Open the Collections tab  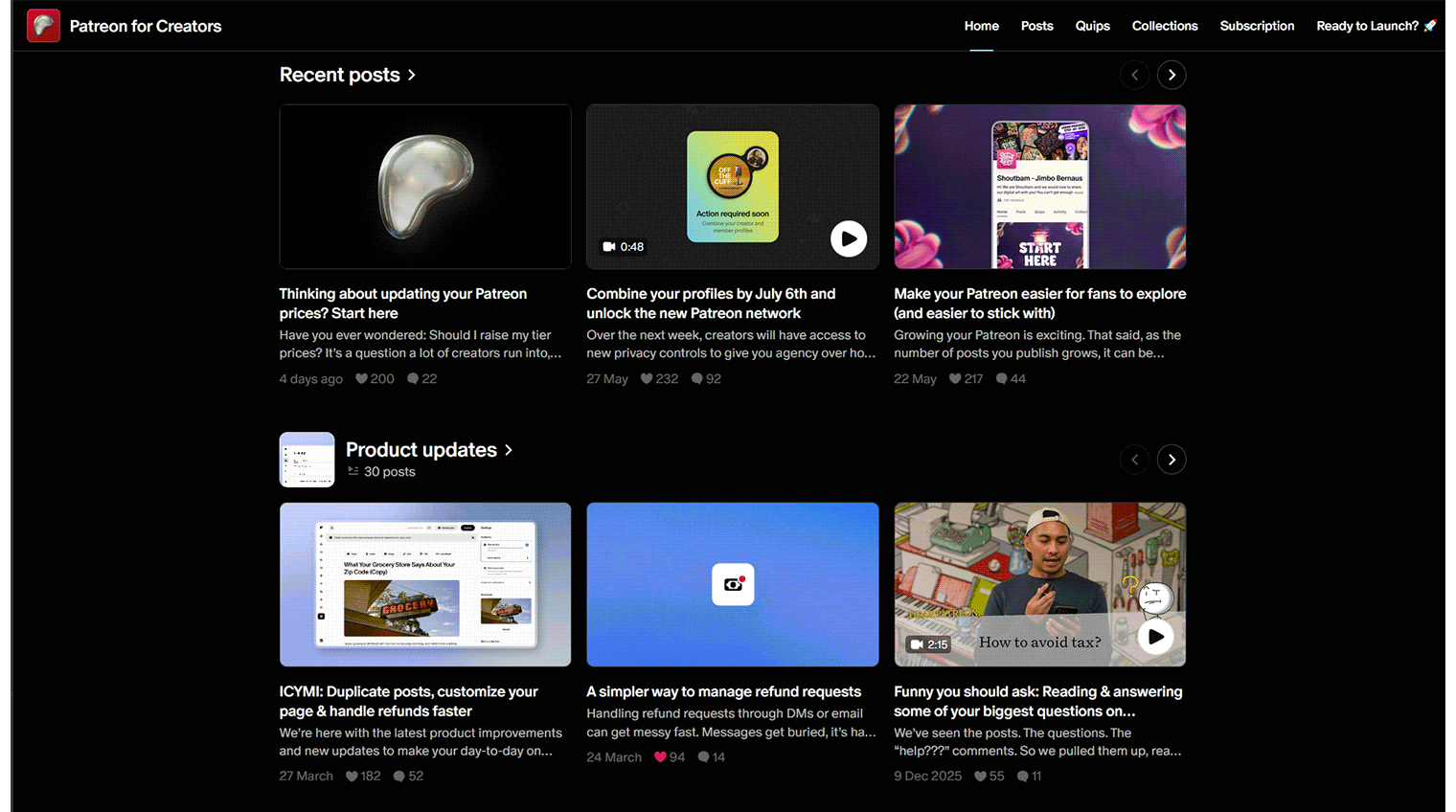(1165, 26)
